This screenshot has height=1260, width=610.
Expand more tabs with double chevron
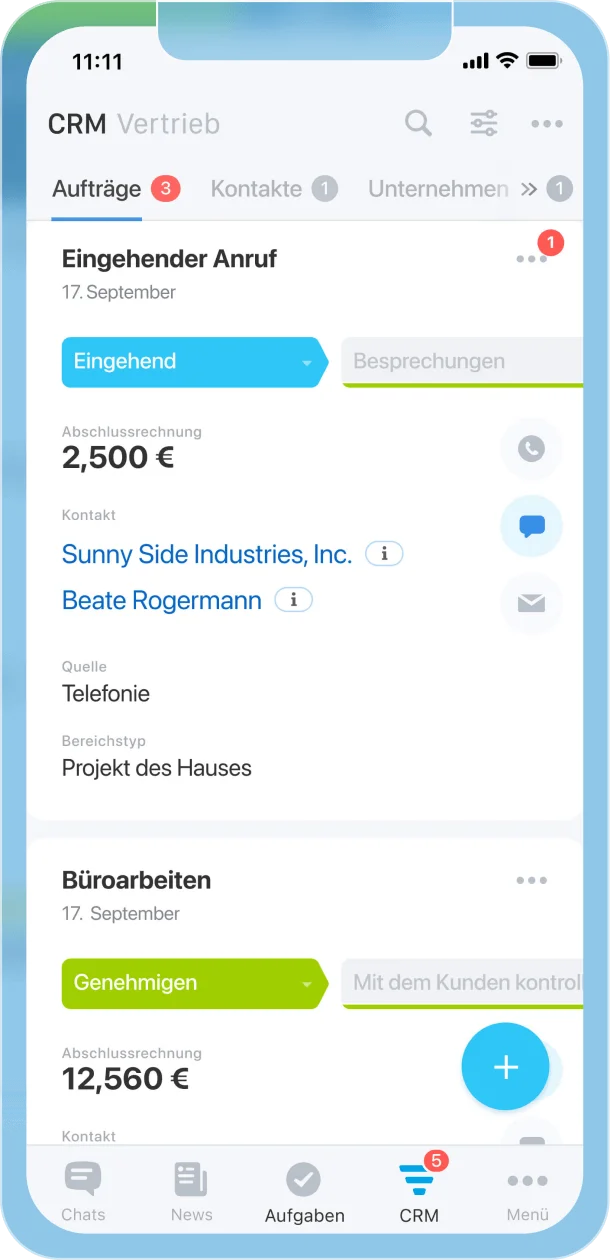point(529,189)
